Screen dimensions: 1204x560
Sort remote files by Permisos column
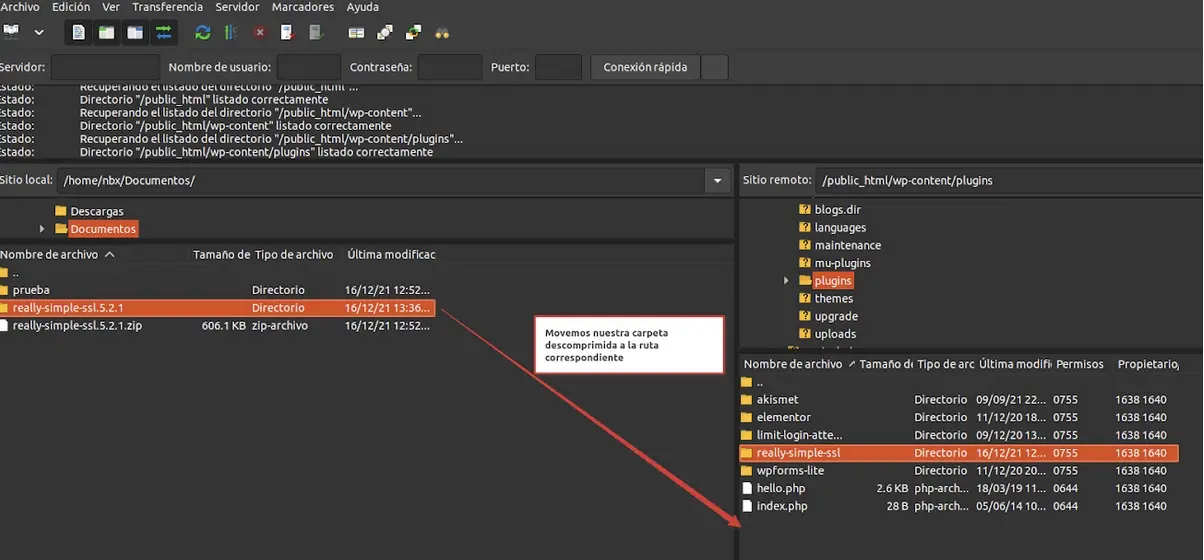(1080, 364)
